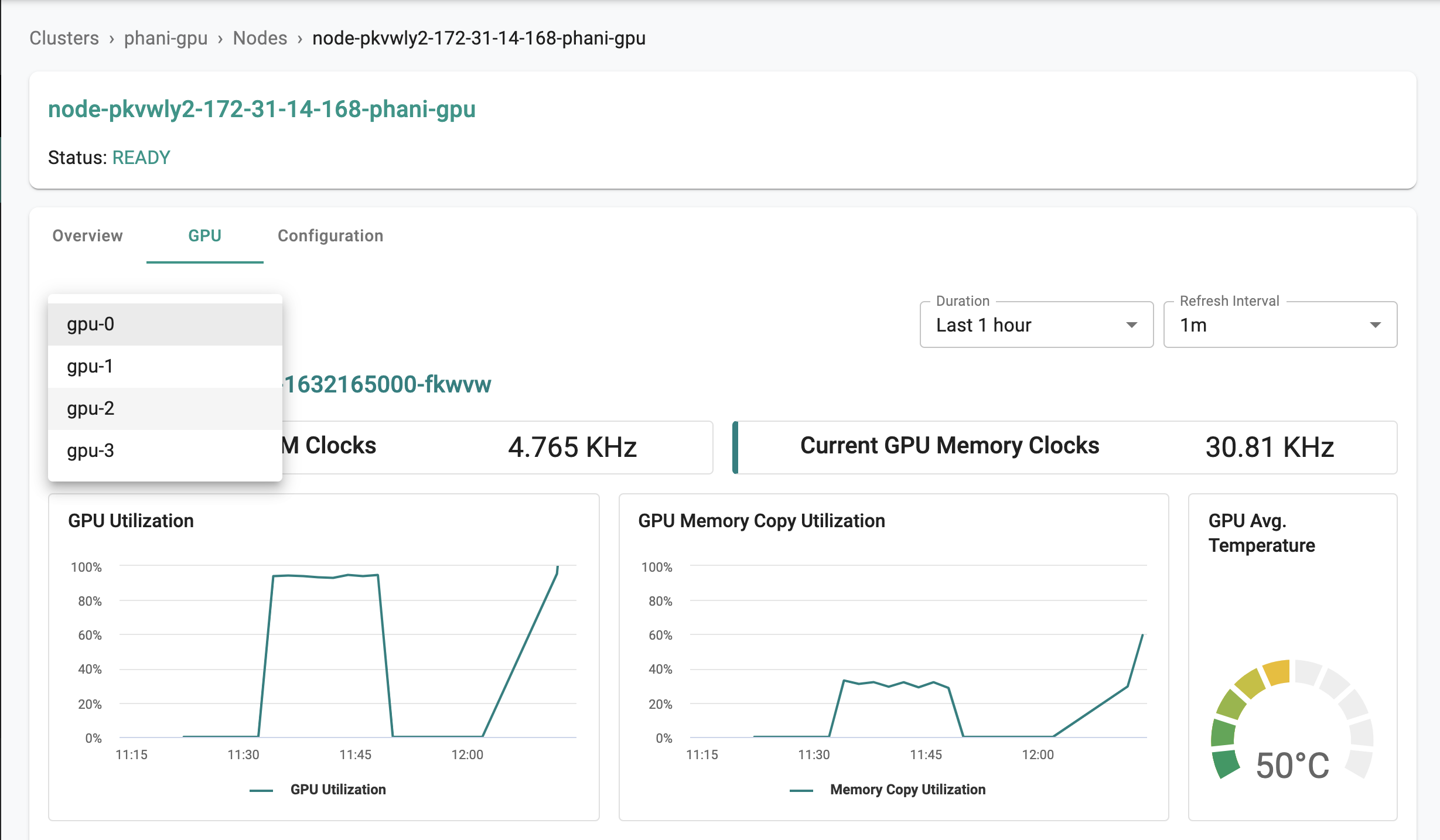Click the GPU Memory Copy Utilization title
1440x840 pixels.
pyautogui.click(x=762, y=521)
